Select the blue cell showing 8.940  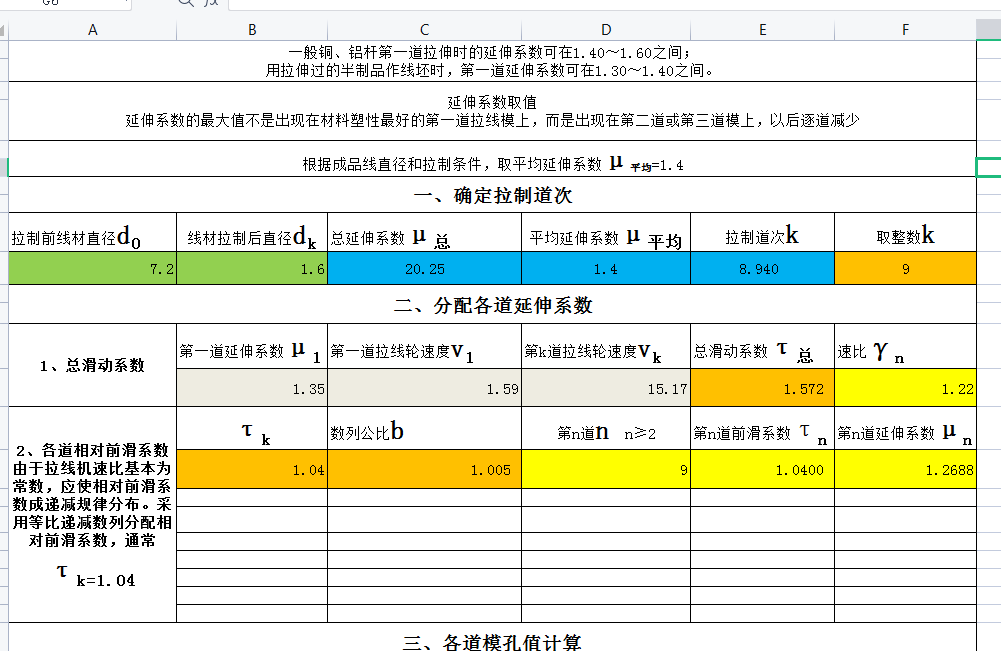coord(762,269)
